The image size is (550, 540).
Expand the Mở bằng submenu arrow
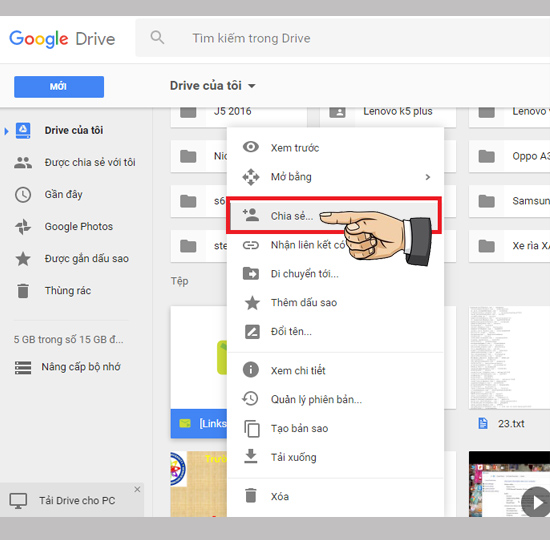coord(428,177)
